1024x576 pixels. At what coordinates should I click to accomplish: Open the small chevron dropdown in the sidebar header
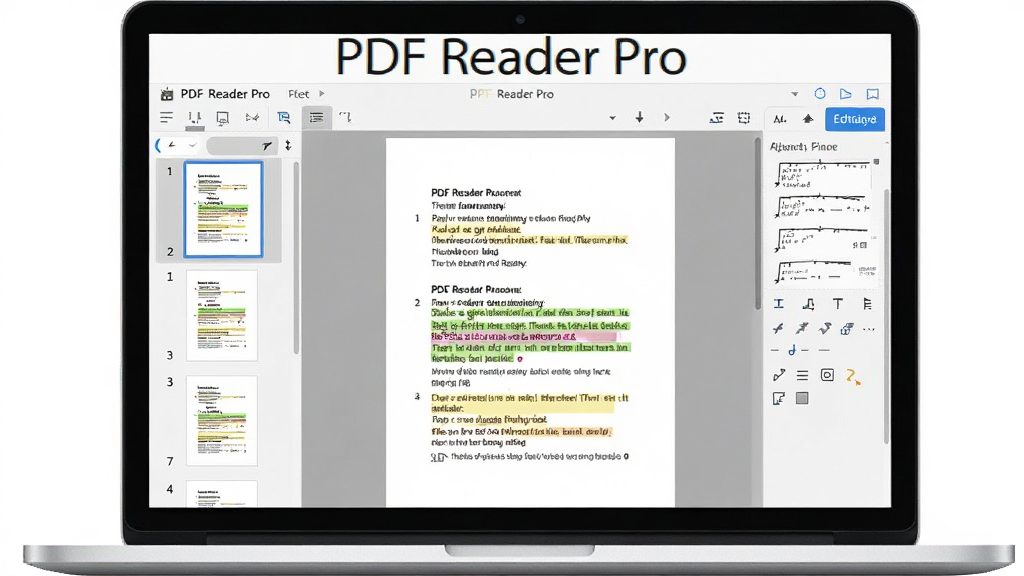click(192, 146)
